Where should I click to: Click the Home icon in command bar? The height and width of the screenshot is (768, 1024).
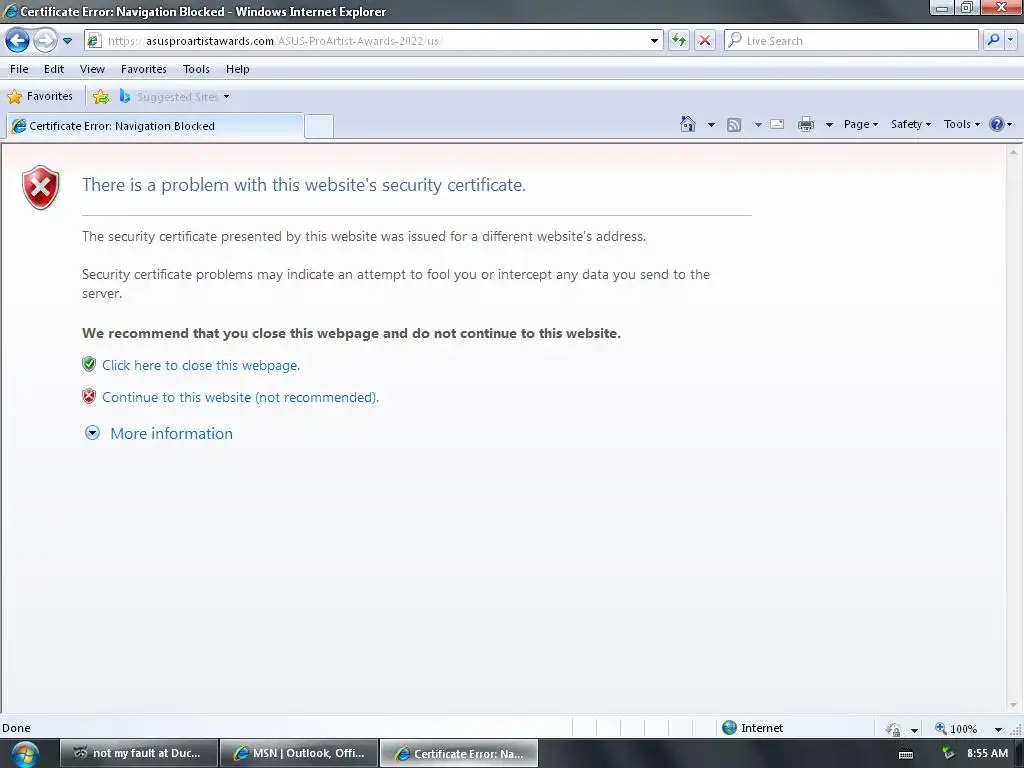[688, 124]
